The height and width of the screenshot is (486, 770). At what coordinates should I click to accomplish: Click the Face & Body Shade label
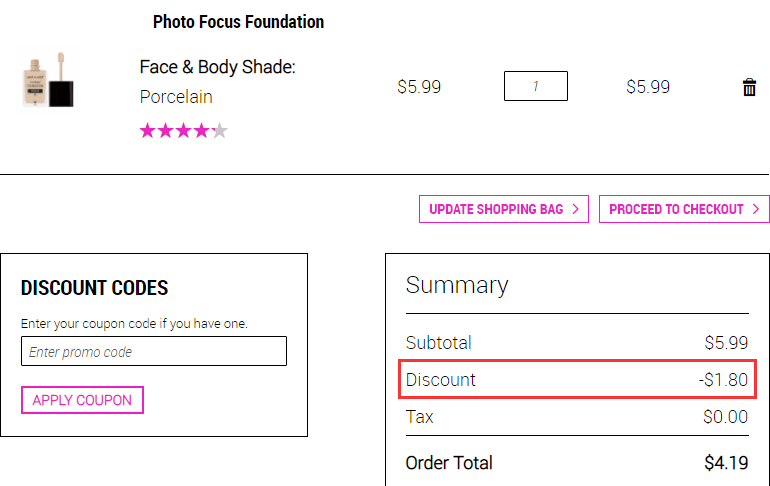click(x=218, y=67)
